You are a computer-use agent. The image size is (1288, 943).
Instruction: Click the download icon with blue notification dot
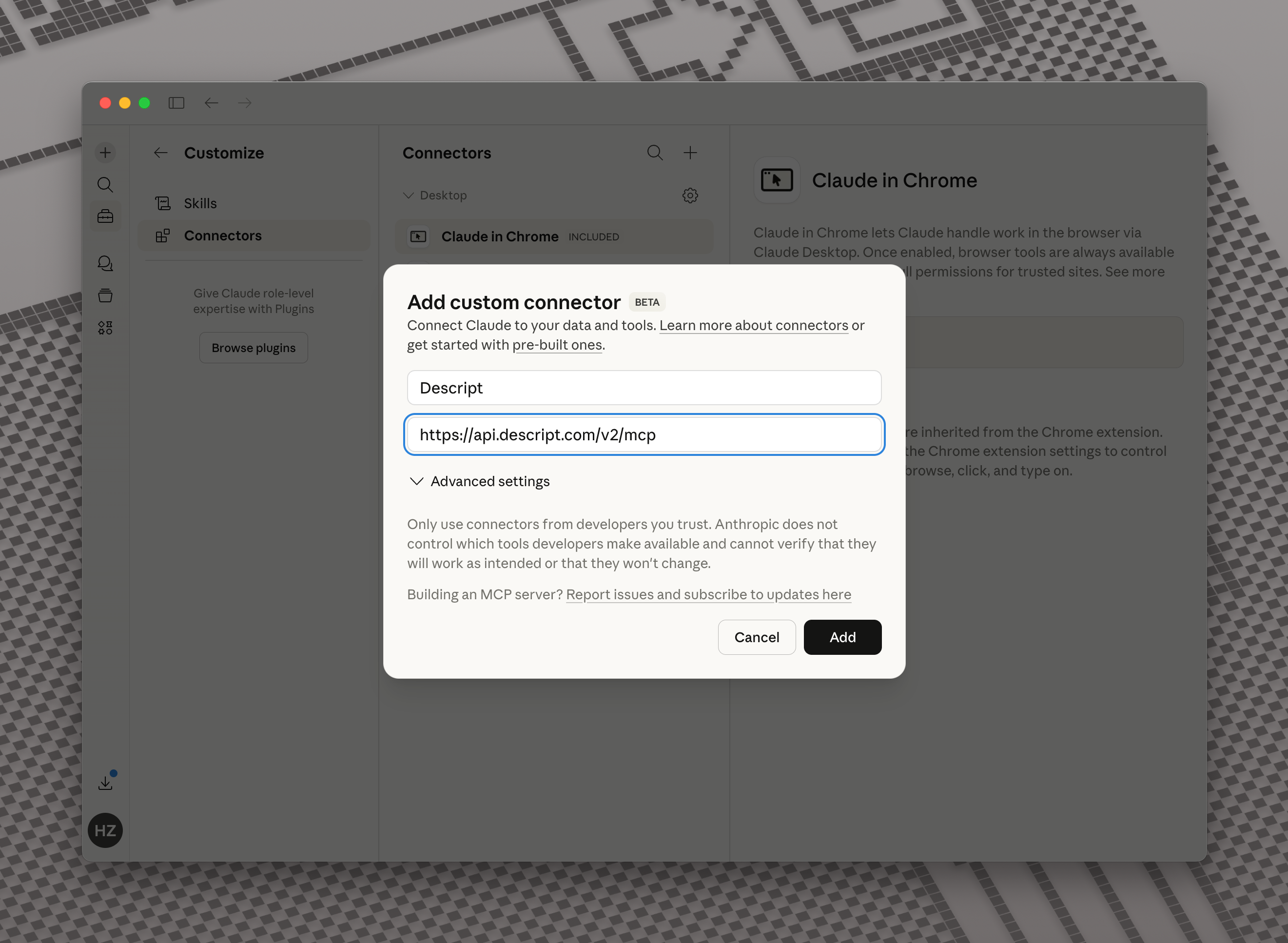[105, 782]
